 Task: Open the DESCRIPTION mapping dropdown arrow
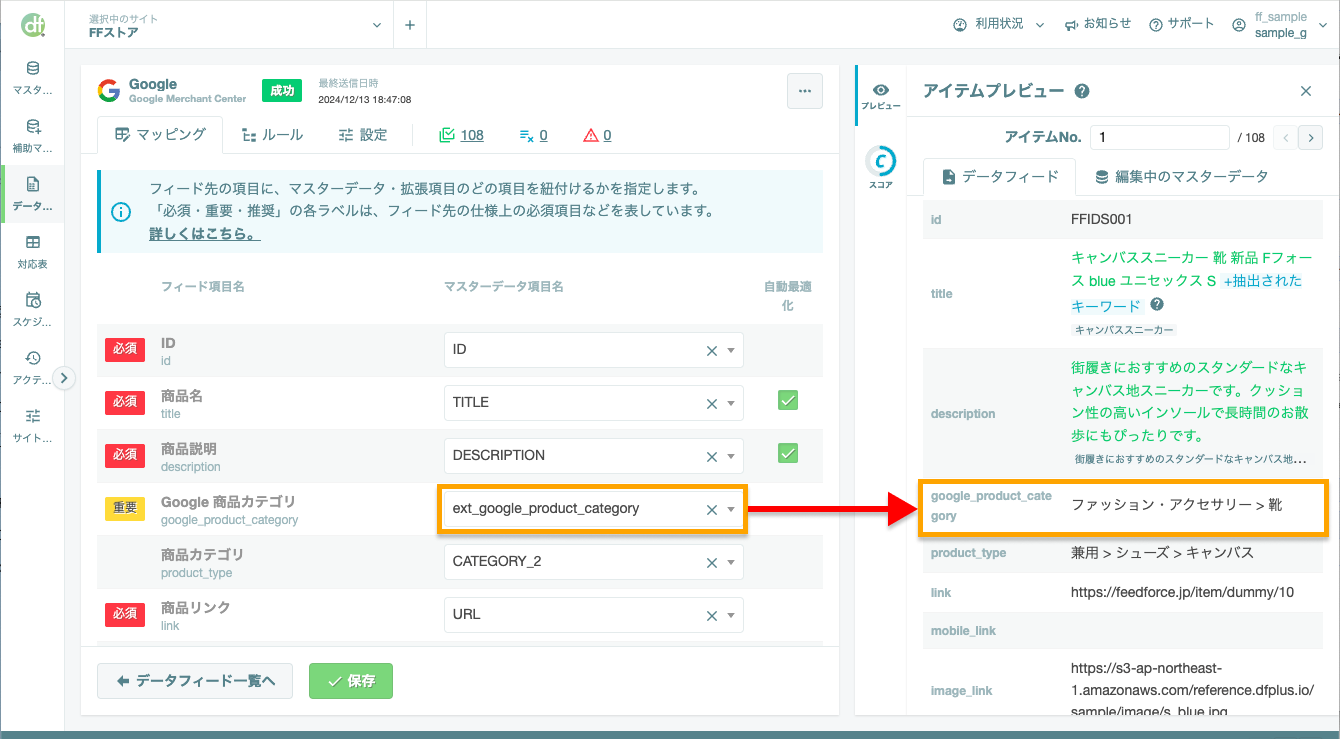(x=731, y=456)
